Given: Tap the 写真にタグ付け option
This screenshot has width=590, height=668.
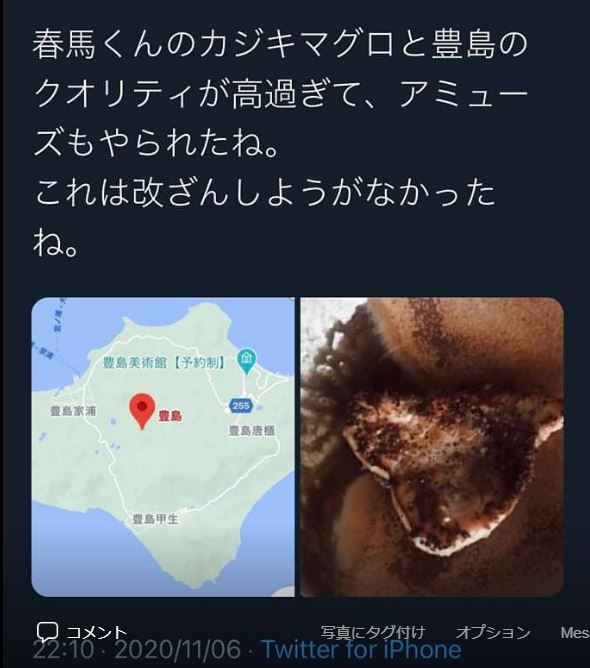Looking at the screenshot, I should tap(372, 632).
